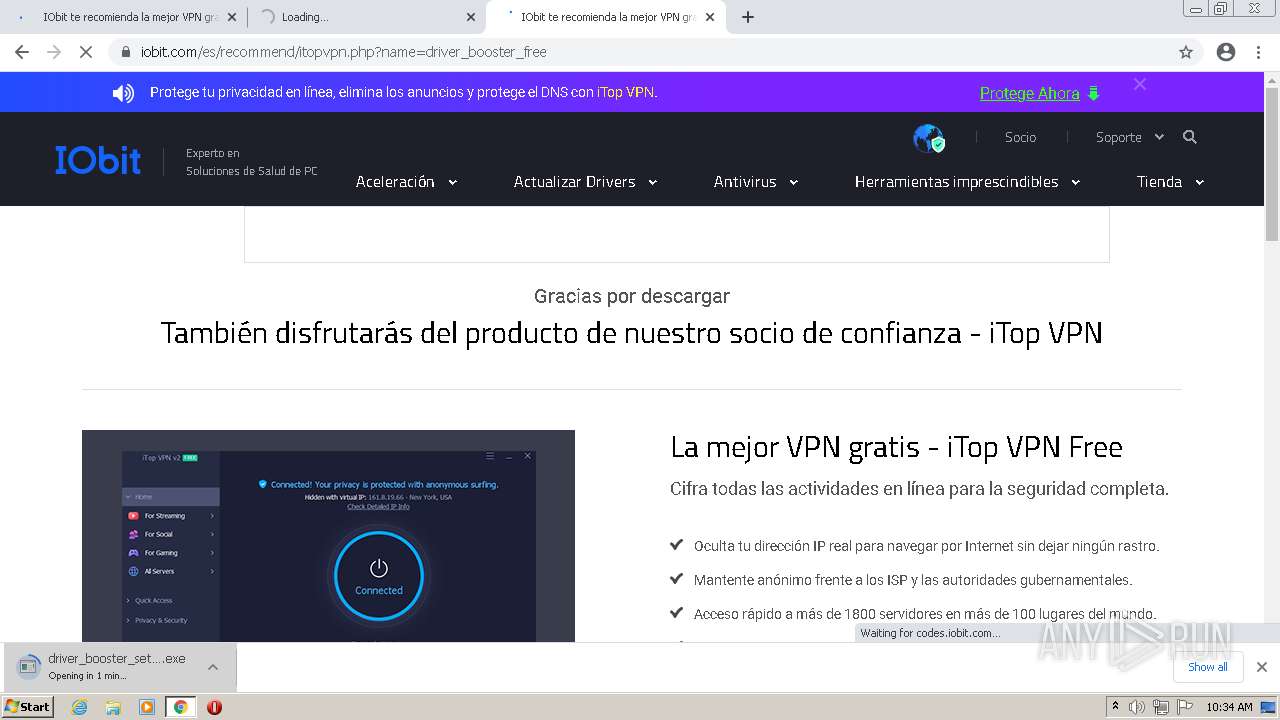Viewport: 1280px width, 720px height.
Task: Close the Loading... tab
Action: tap(471, 17)
